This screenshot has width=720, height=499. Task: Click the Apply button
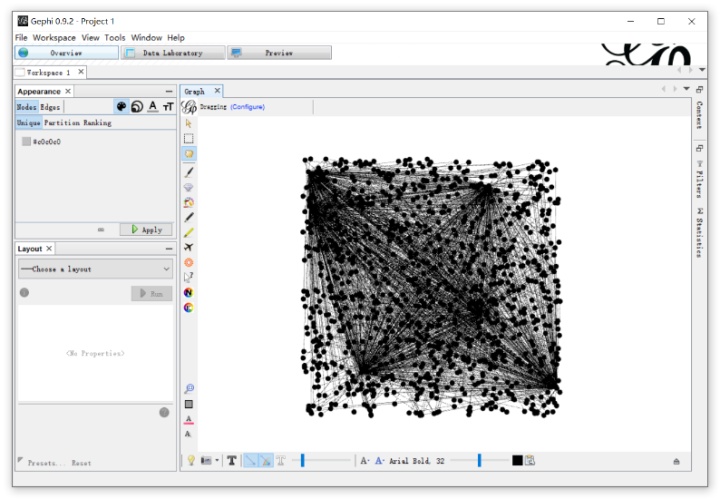point(146,230)
